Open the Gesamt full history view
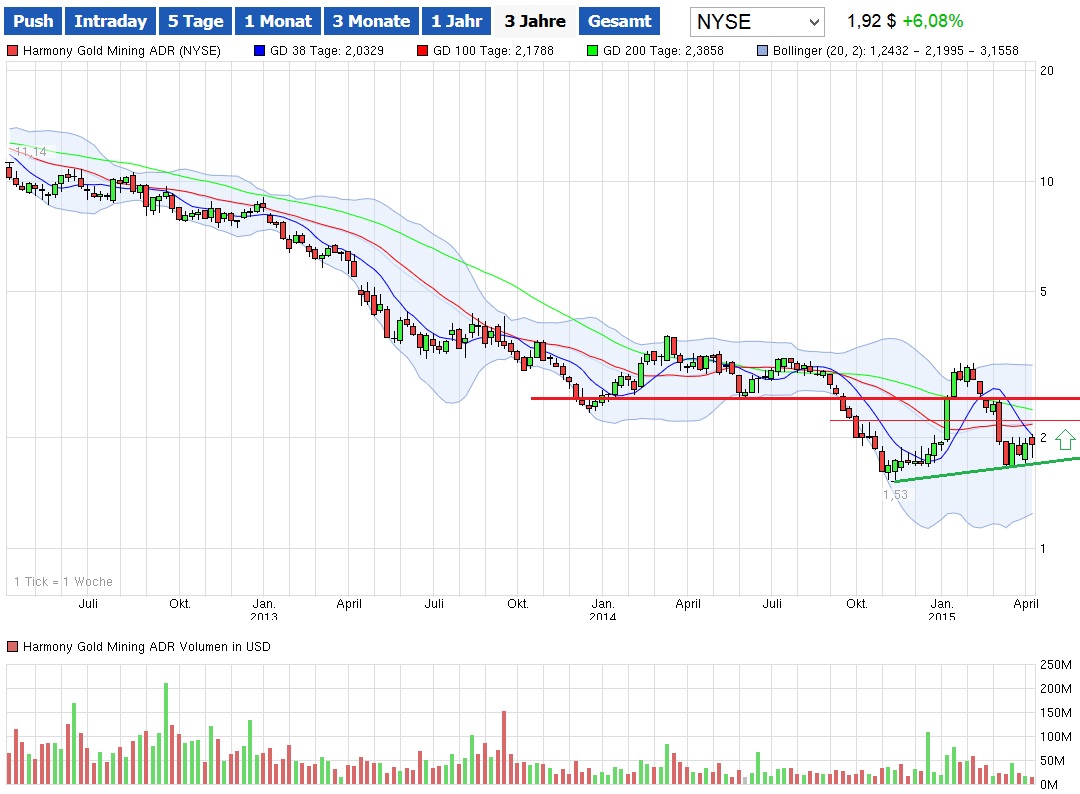The width and height of the screenshot is (1080, 794). (620, 21)
